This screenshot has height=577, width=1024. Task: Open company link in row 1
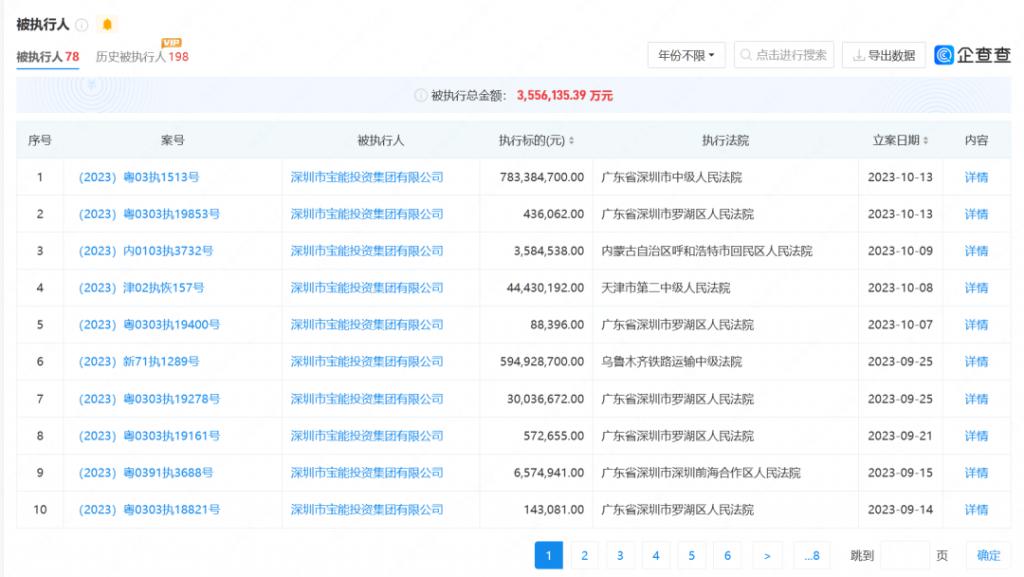367,178
